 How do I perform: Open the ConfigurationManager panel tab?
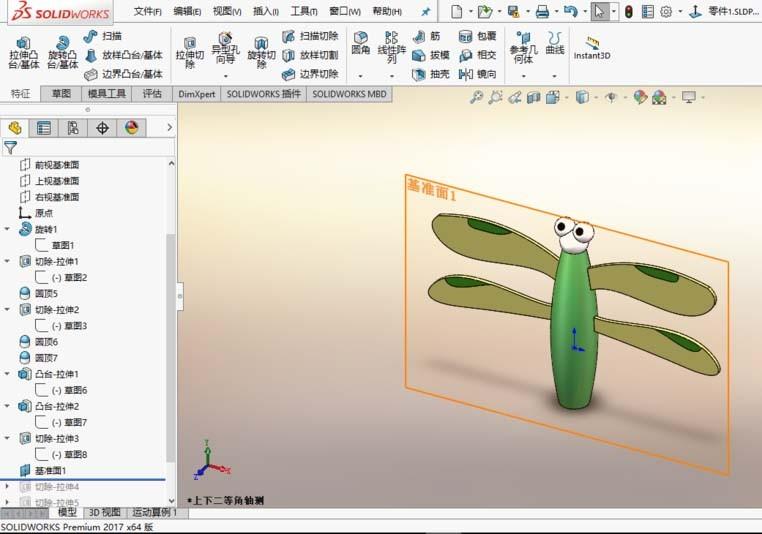[73, 128]
